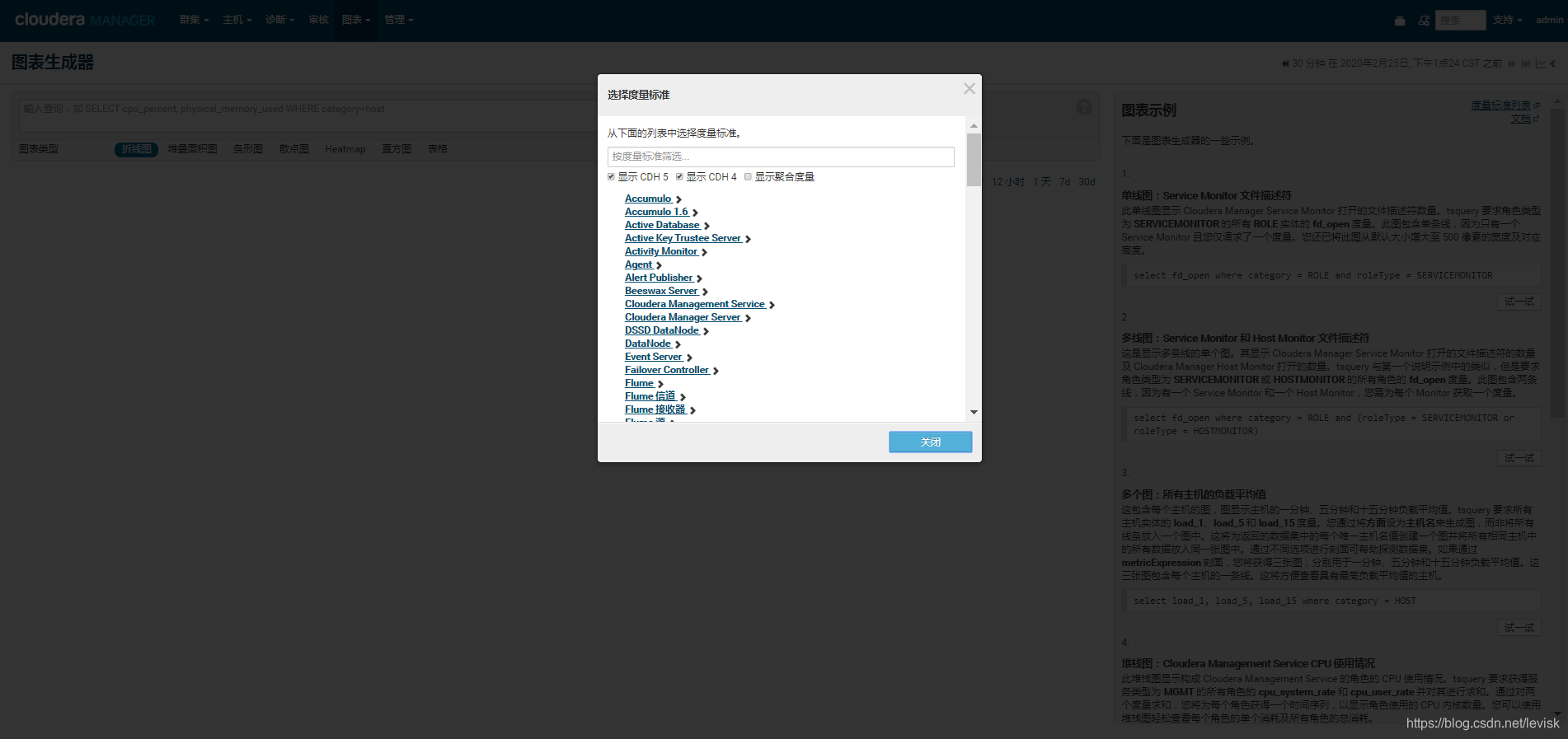Open the 主机 menu

[x=237, y=20]
